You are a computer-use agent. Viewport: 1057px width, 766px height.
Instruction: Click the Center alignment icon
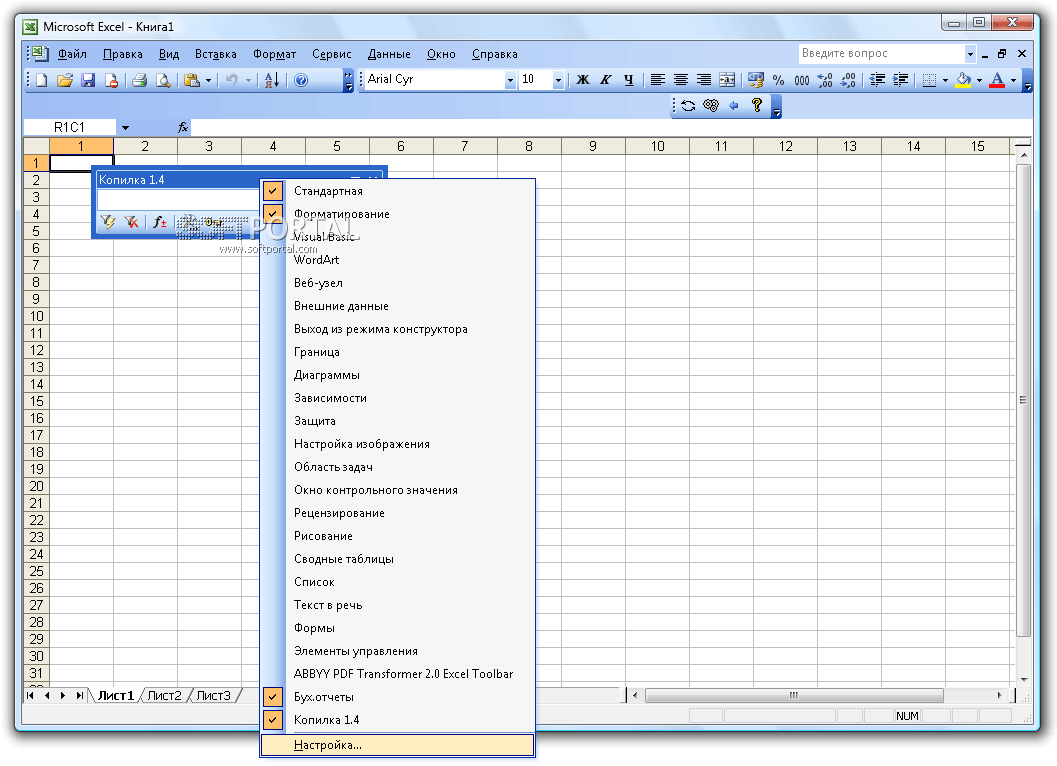tap(681, 80)
